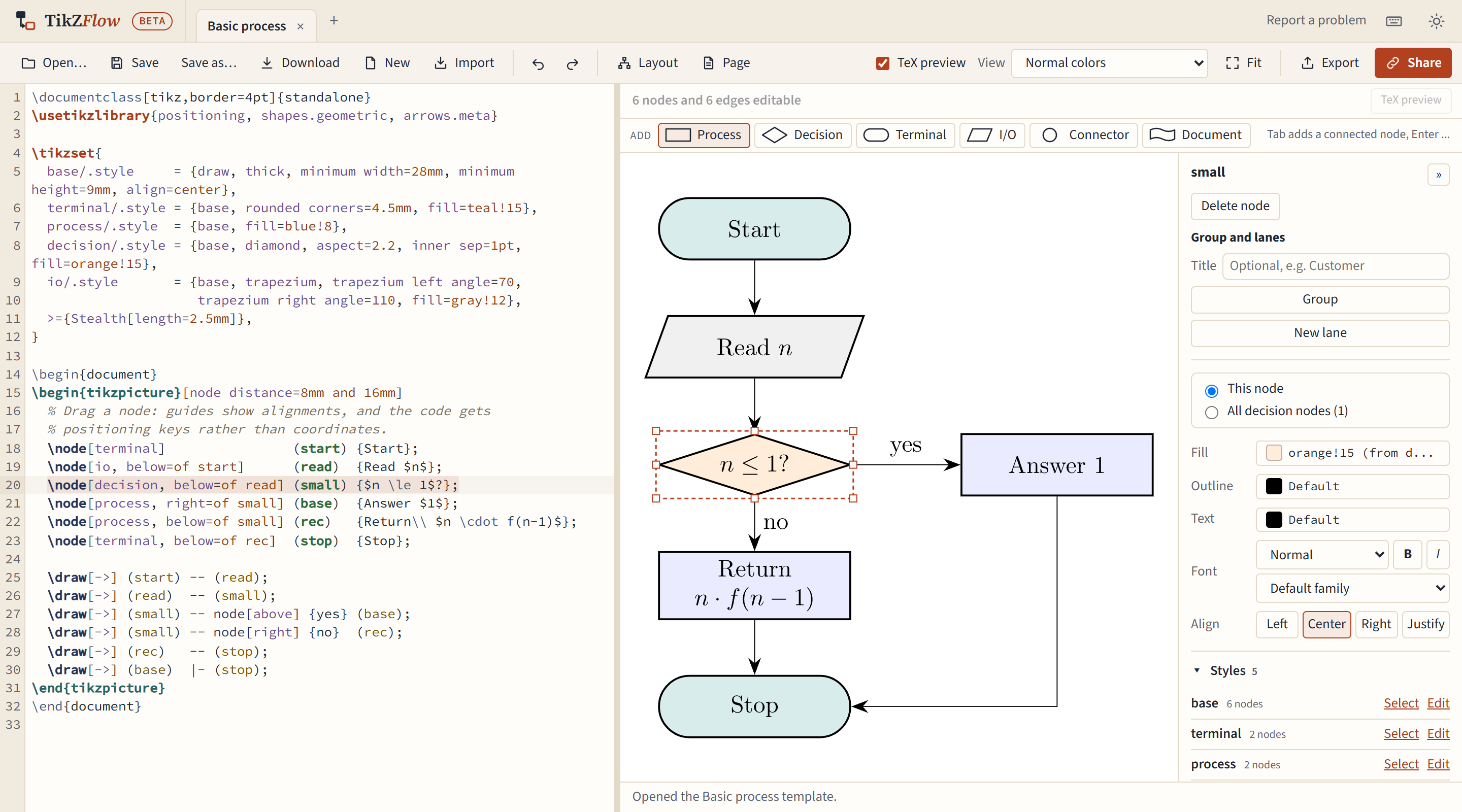Open the Normal font size dropdown
Image resolution: width=1462 pixels, height=812 pixels.
coord(1322,554)
